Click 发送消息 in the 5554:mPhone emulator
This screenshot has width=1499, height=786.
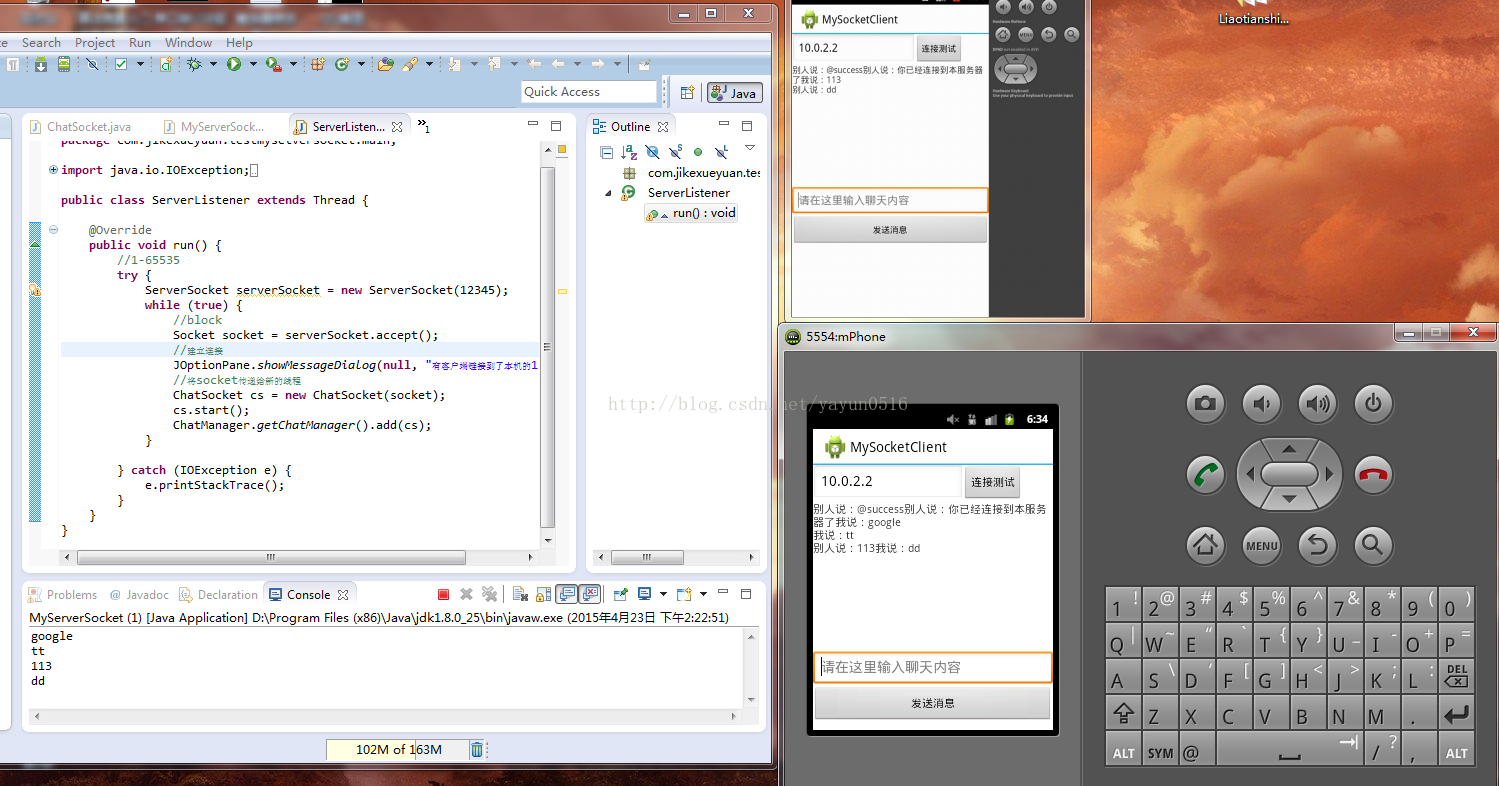point(932,703)
